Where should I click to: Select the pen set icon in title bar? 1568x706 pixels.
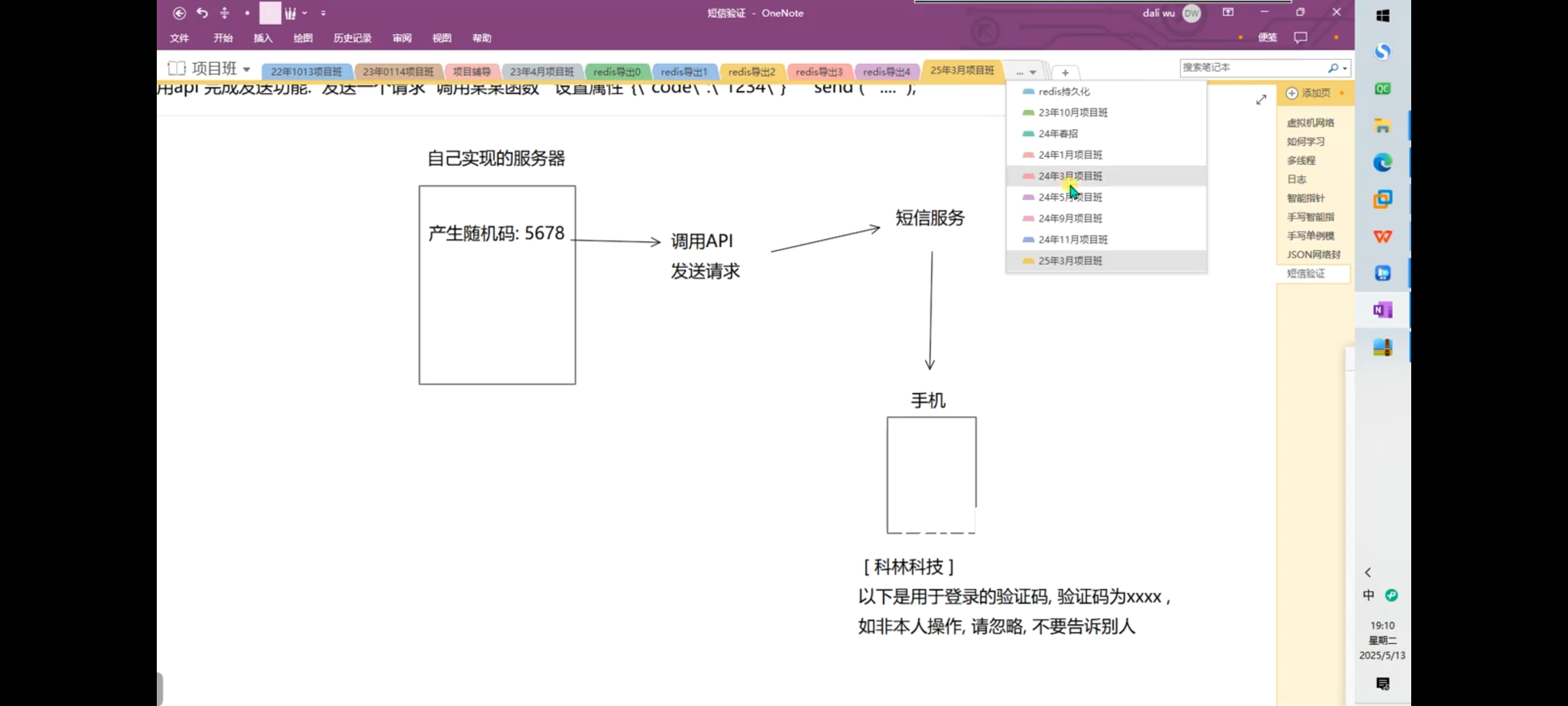point(290,13)
